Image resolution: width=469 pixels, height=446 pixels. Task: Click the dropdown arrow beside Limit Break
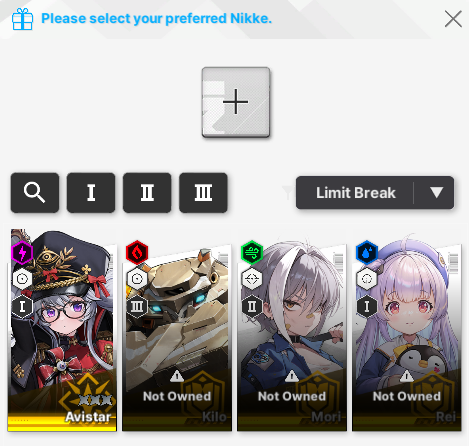click(x=436, y=192)
